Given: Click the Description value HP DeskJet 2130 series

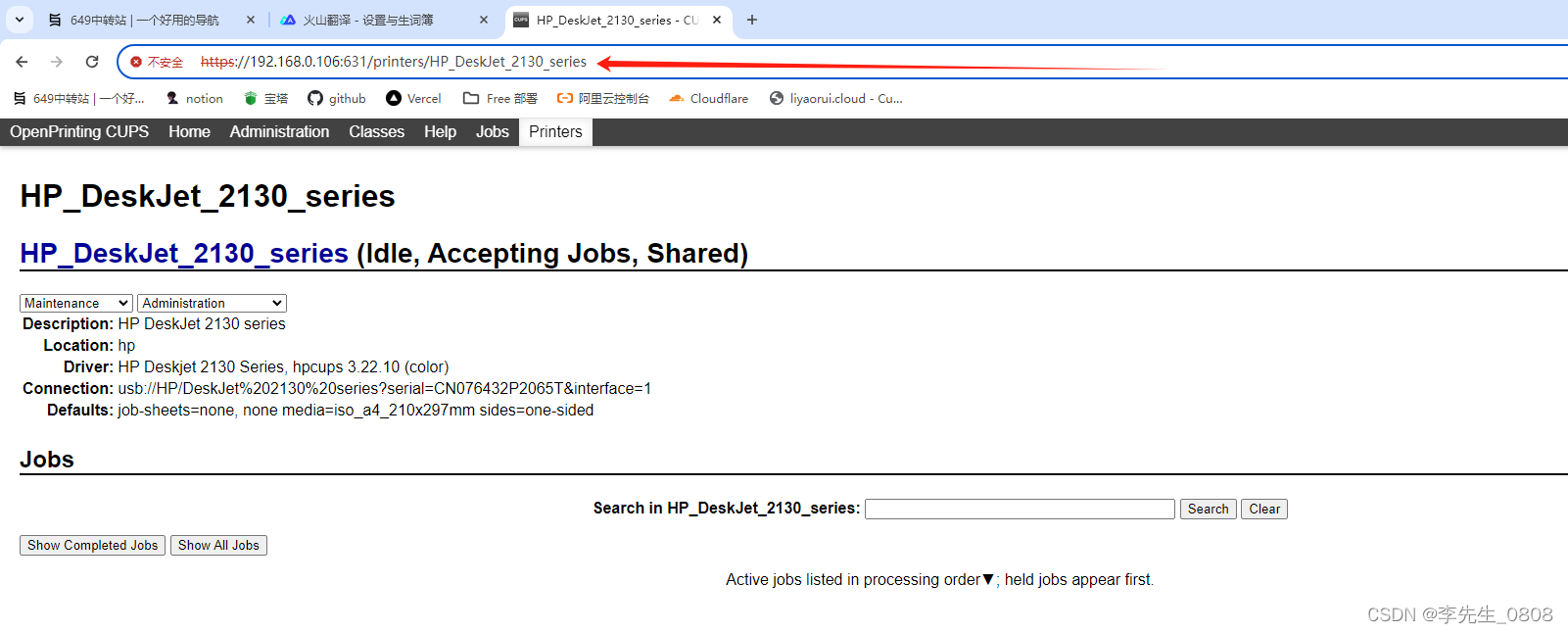Looking at the screenshot, I should [x=202, y=324].
